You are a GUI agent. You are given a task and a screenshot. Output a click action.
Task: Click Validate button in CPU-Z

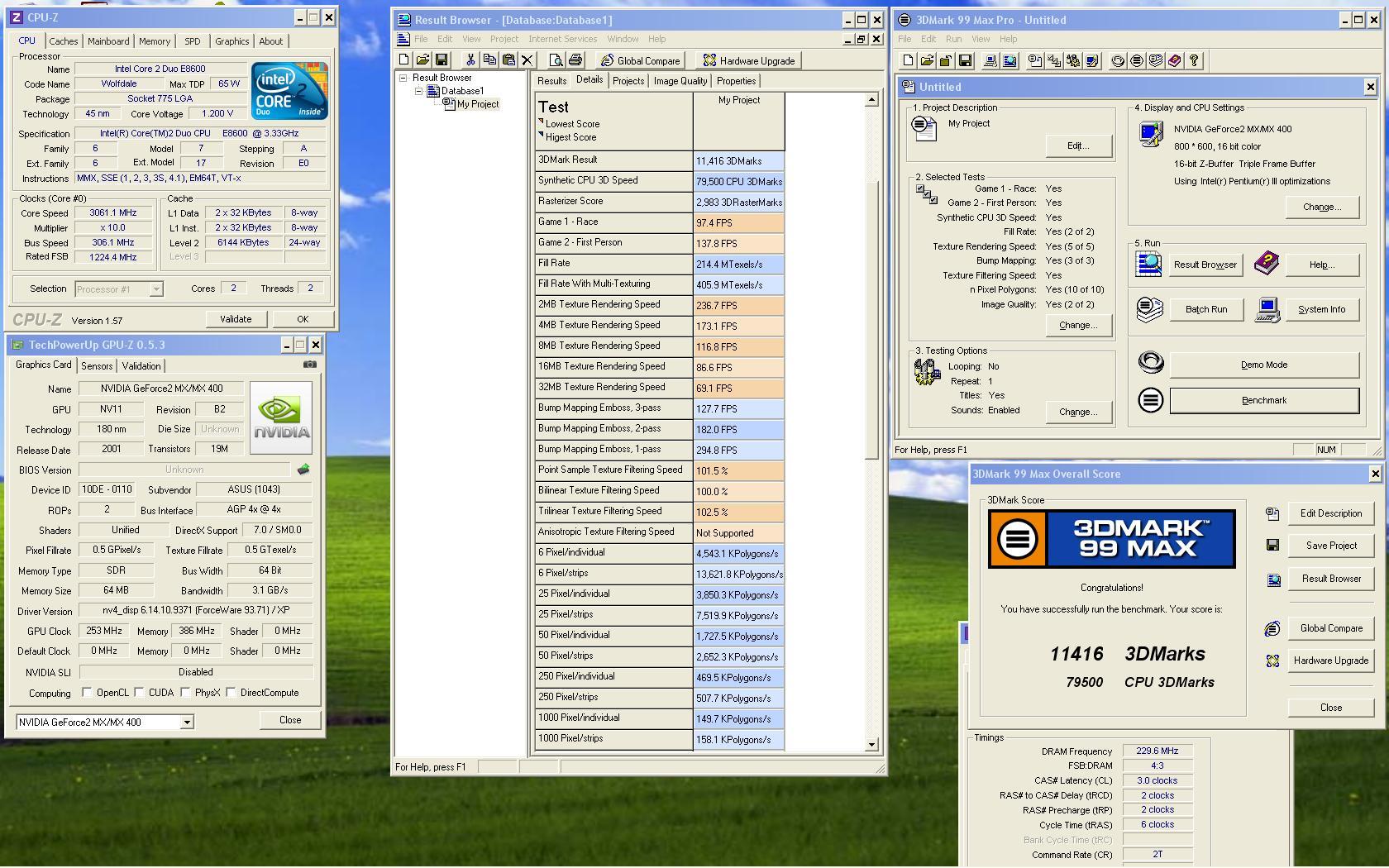(x=236, y=319)
